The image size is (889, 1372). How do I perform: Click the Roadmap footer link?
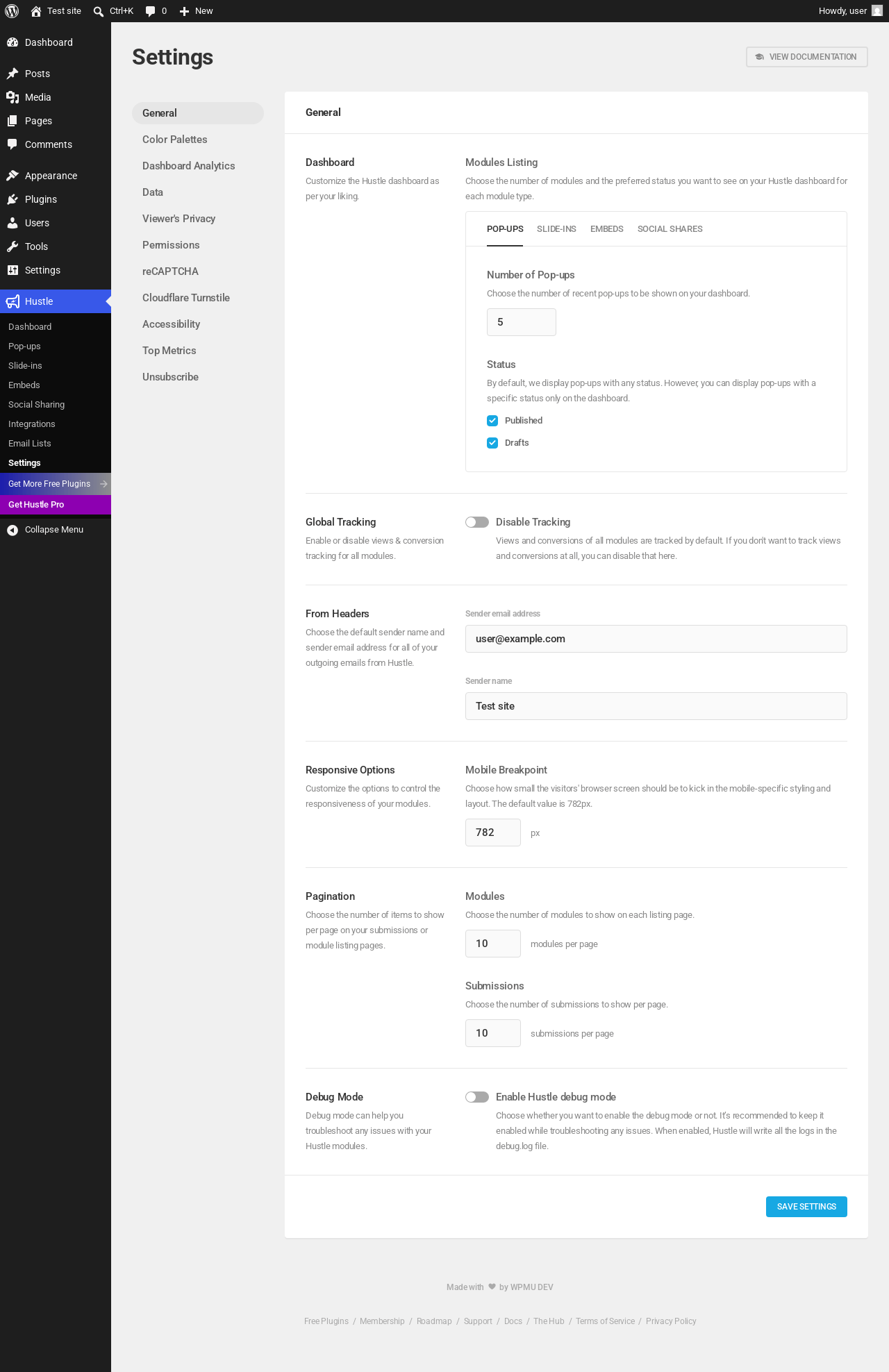[x=434, y=1321]
